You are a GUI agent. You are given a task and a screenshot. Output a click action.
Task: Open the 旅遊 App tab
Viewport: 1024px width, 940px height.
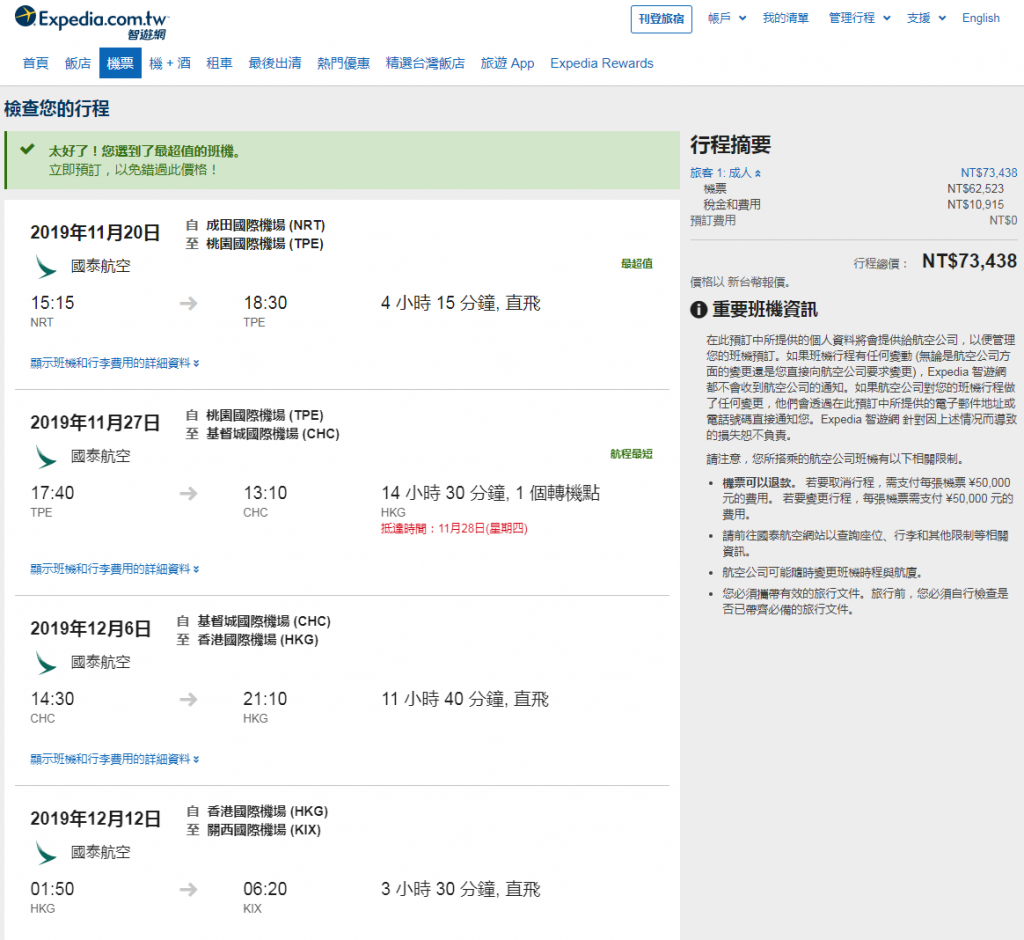(x=507, y=63)
